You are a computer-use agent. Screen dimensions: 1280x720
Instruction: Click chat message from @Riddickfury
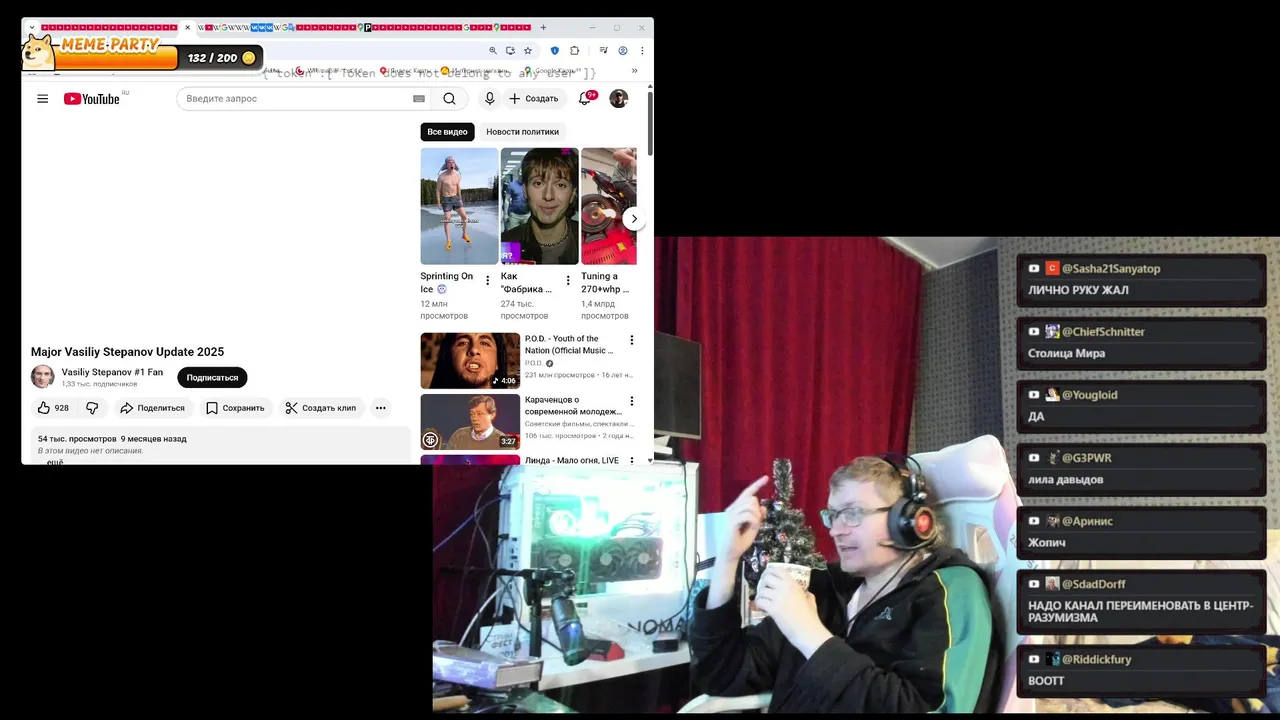point(1141,670)
